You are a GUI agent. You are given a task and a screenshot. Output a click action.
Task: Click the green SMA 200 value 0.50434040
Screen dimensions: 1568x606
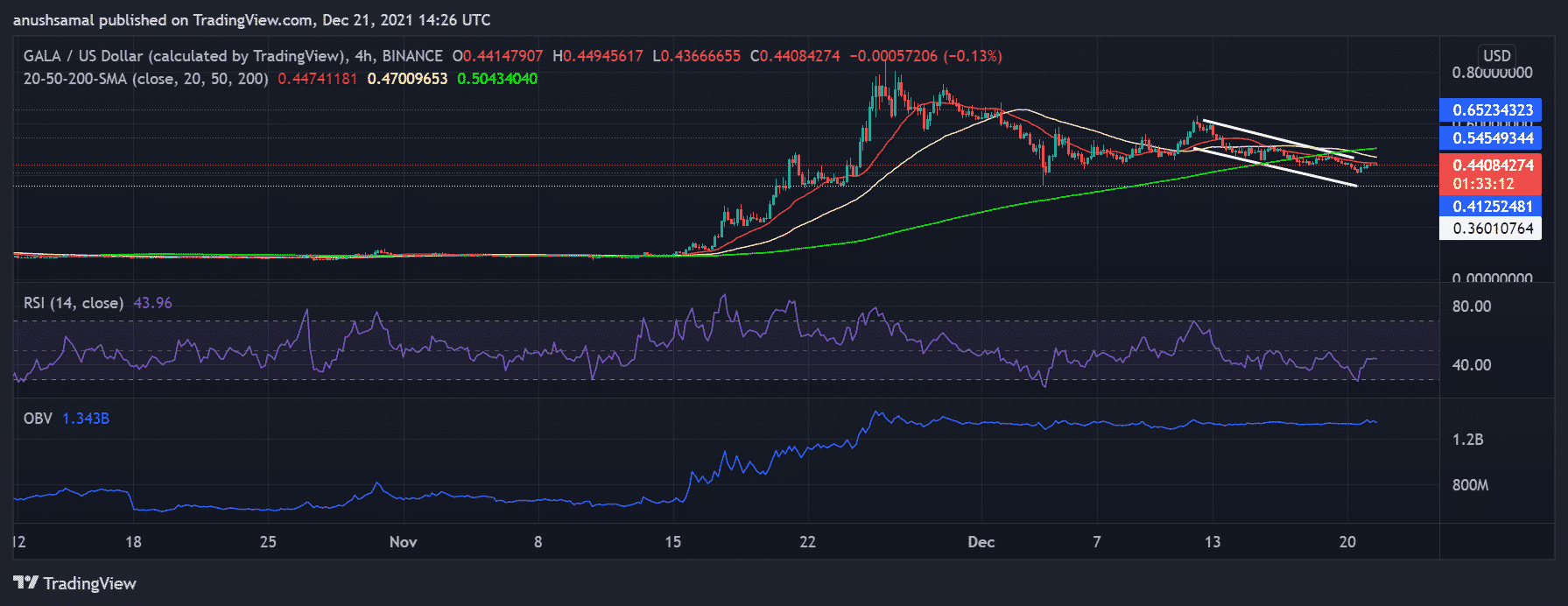point(497,79)
